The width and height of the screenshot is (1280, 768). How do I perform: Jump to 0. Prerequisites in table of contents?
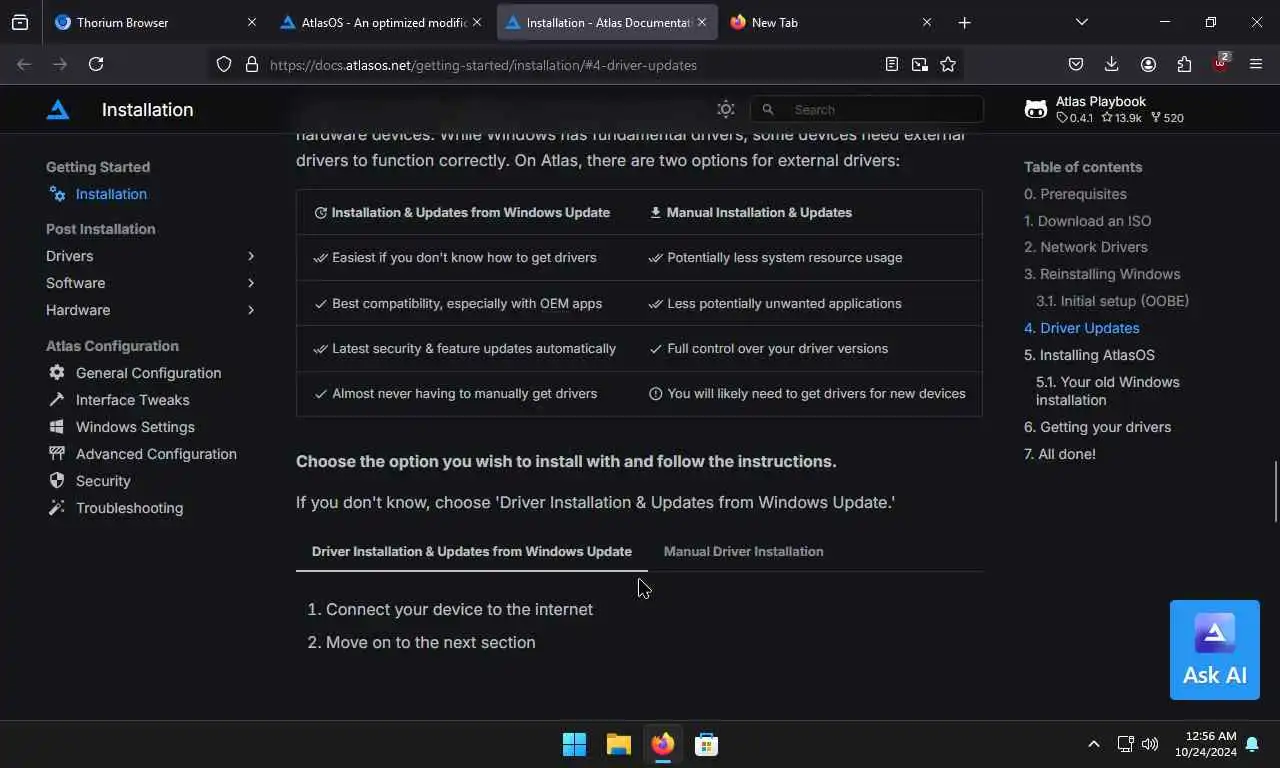pos(1075,194)
